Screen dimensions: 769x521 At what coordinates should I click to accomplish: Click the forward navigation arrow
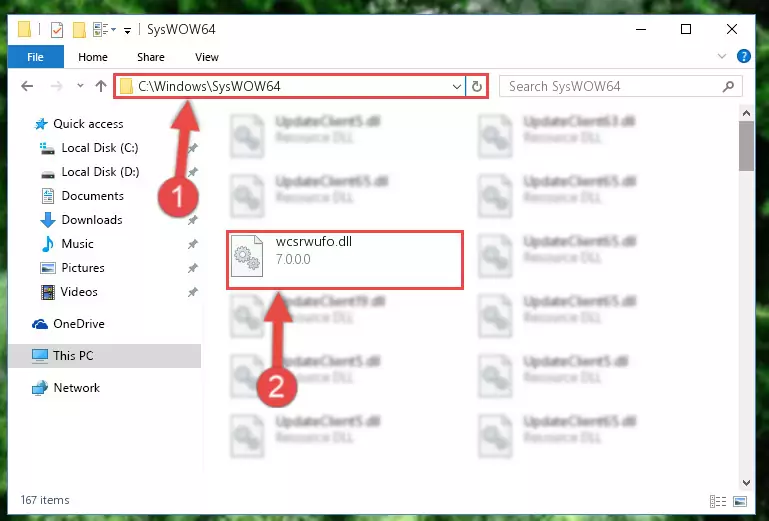[x=56, y=86]
